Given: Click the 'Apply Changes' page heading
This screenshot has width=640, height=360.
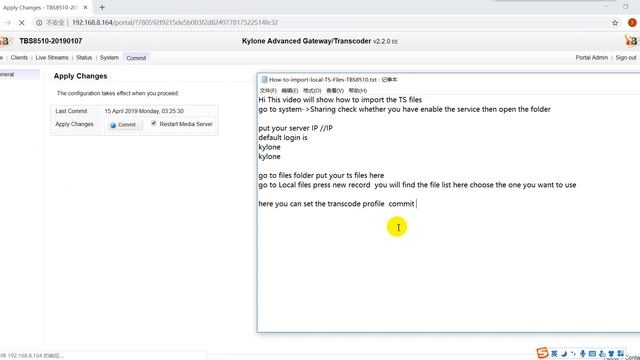Looking at the screenshot, I should coord(80,76).
